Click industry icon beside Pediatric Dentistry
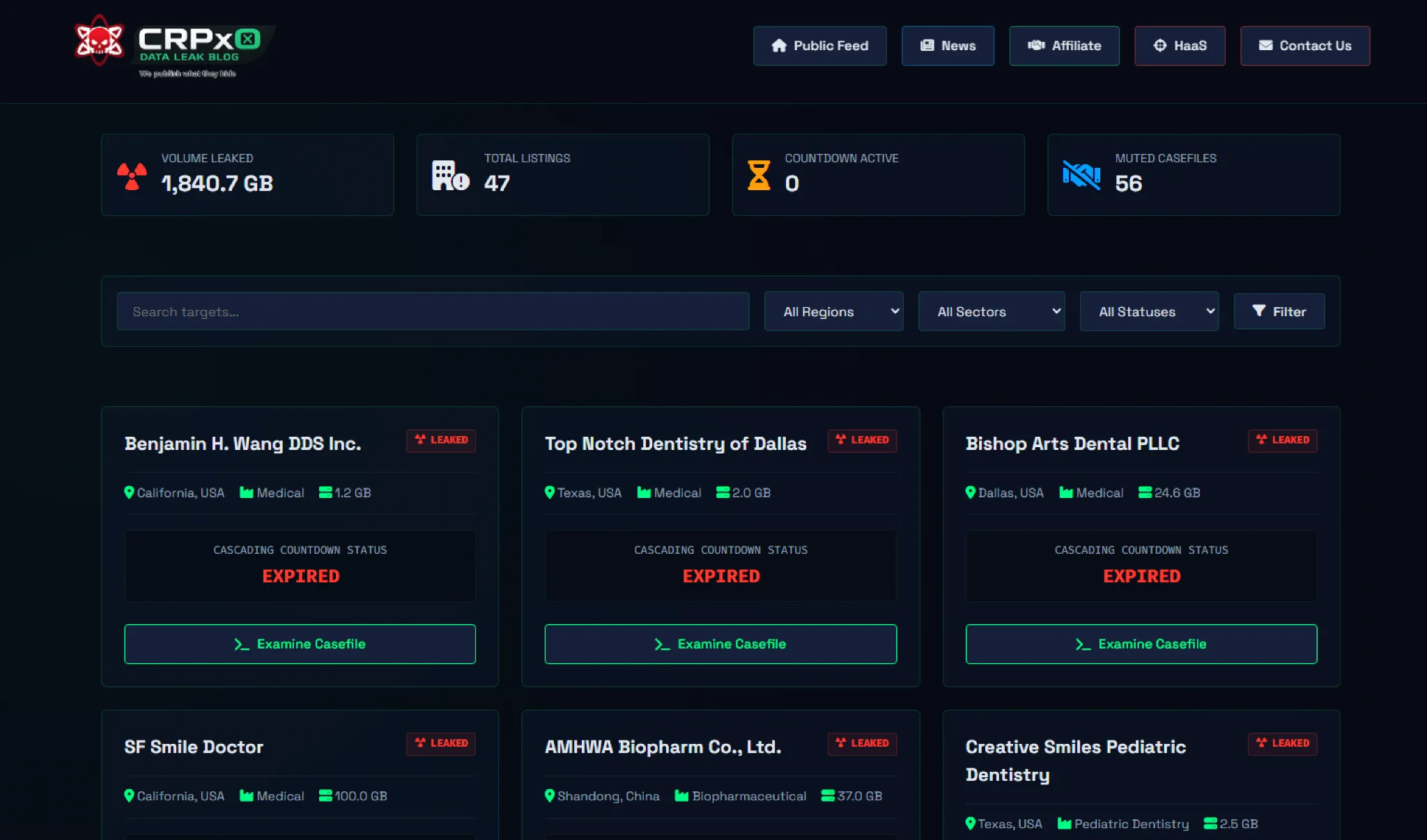The width and height of the screenshot is (1427, 840). [1064, 823]
